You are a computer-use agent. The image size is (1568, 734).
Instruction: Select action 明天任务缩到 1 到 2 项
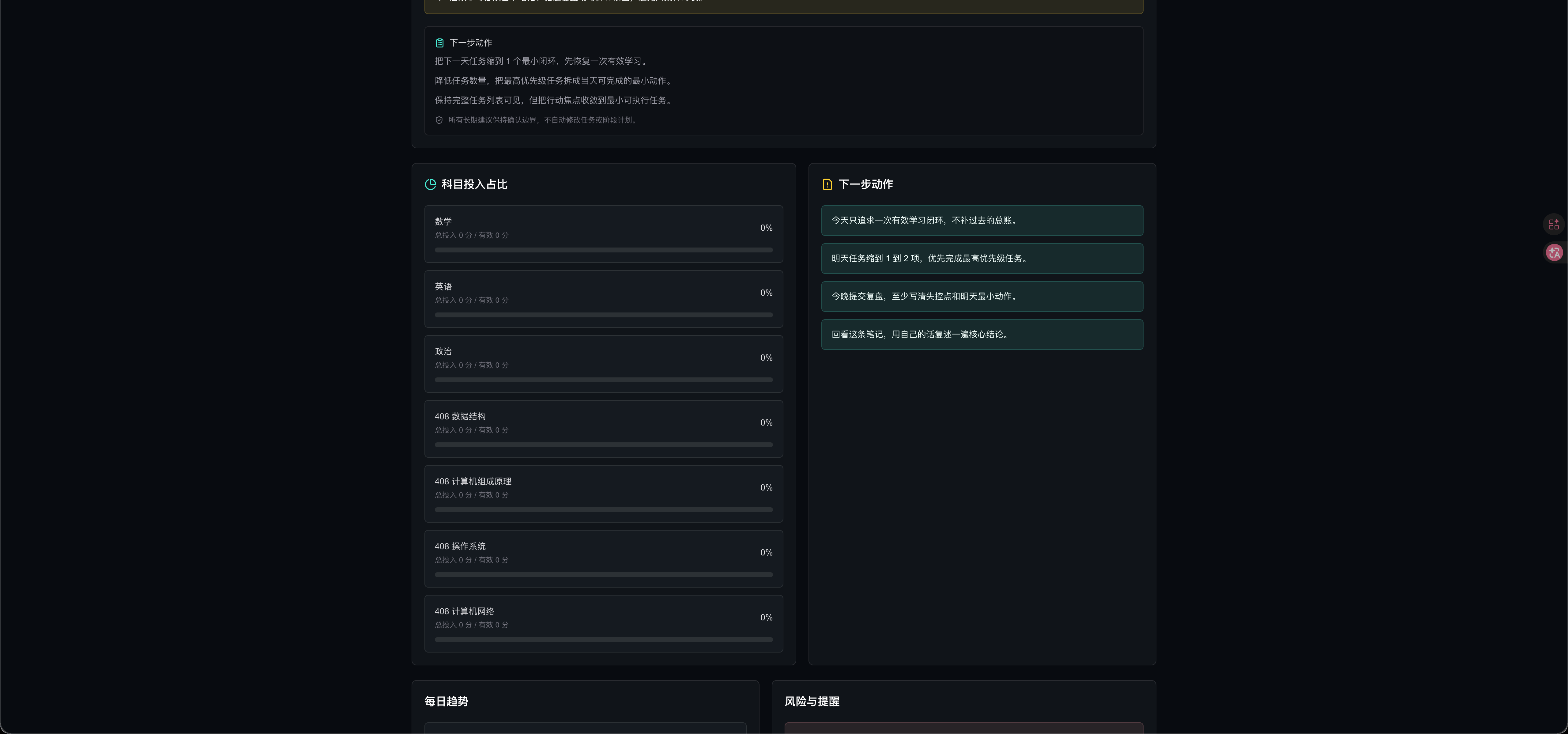pyautogui.click(x=982, y=258)
